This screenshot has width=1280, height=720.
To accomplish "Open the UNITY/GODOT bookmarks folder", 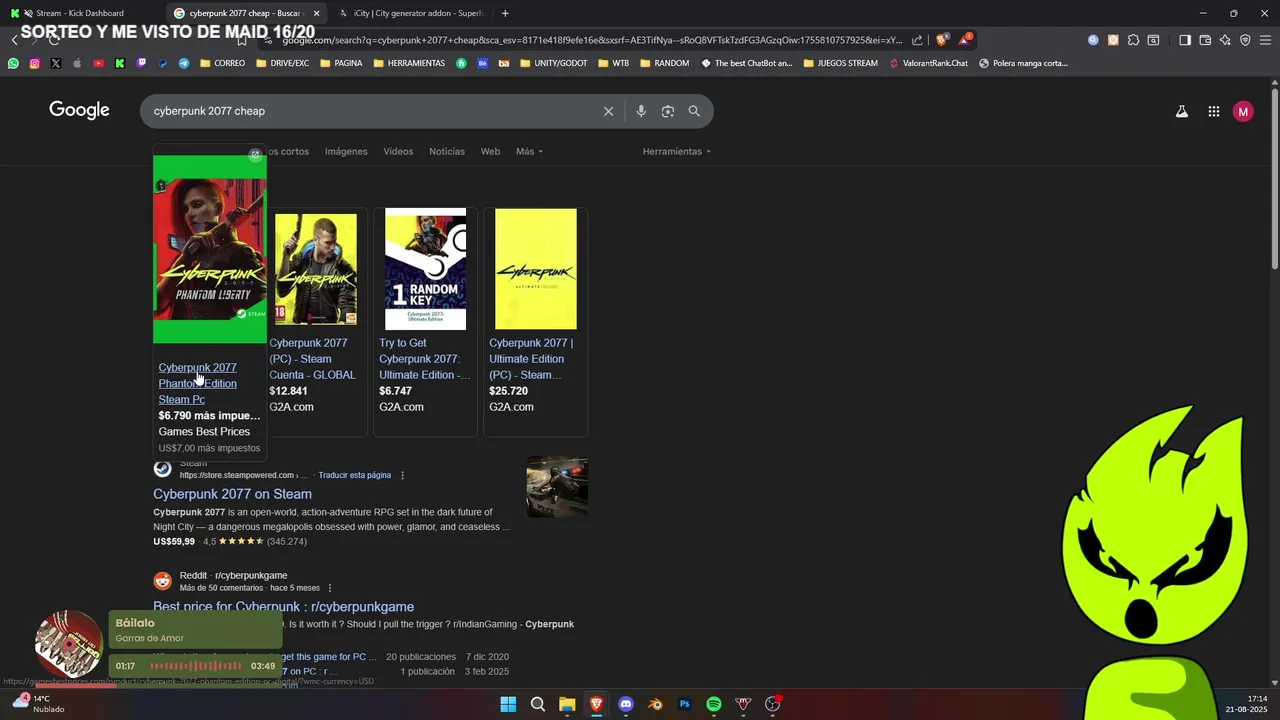I will (x=553, y=63).
